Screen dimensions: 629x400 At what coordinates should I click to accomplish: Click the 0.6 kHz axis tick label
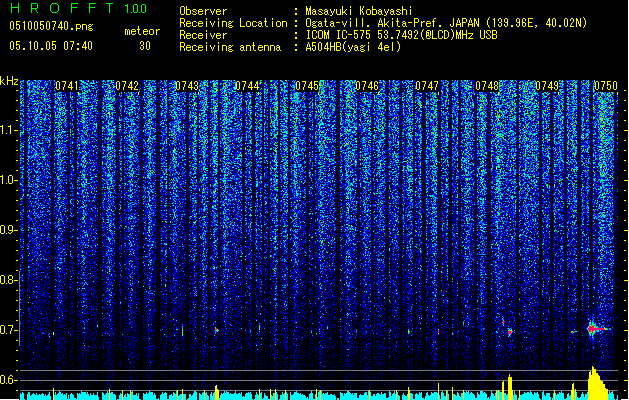pos(8,380)
